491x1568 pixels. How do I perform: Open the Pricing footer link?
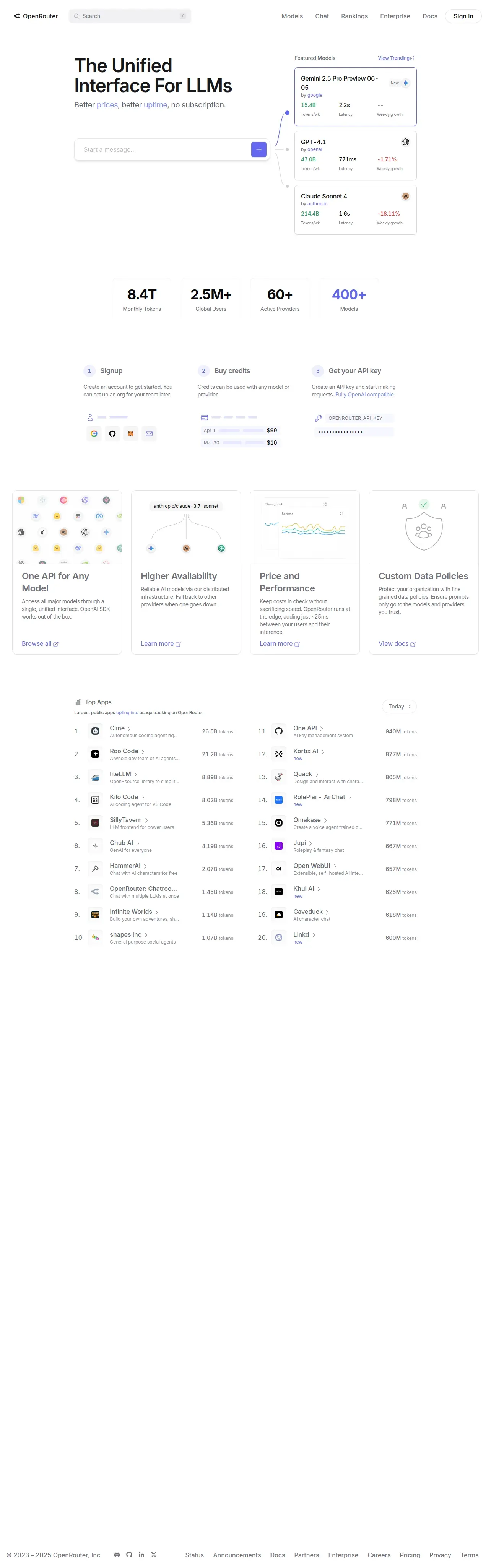pyautogui.click(x=410, y=1555)
